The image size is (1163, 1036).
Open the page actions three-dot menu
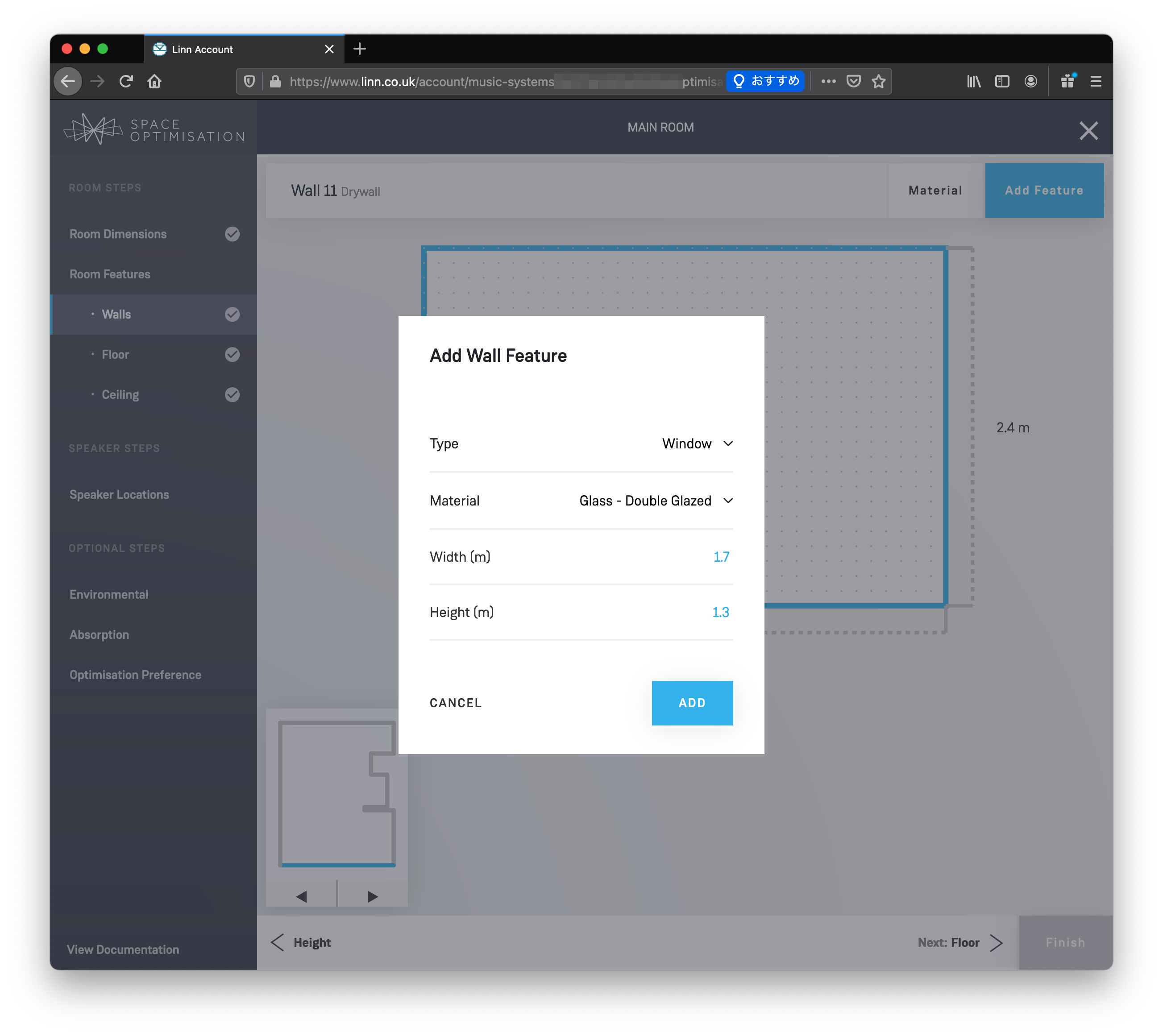[828, 81]
